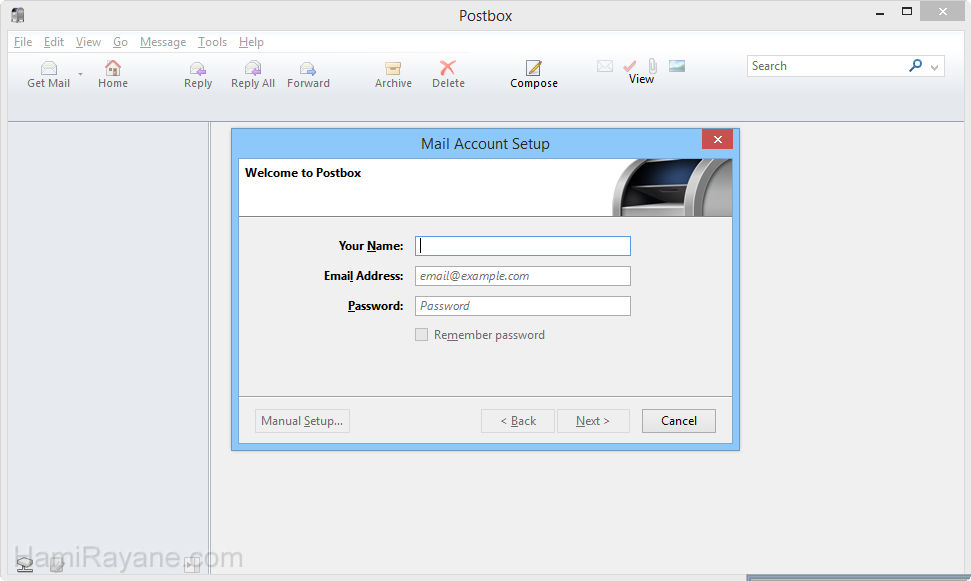Image resolution: width=971 pixels, height=581 pixels.
Task: Click the Manual Setup... button
Action: [302, 421]
